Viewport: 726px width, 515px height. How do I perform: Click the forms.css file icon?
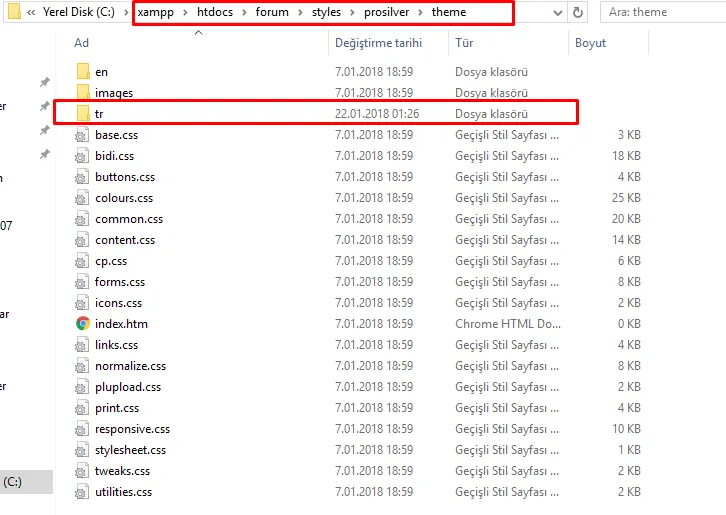point(82,282)
